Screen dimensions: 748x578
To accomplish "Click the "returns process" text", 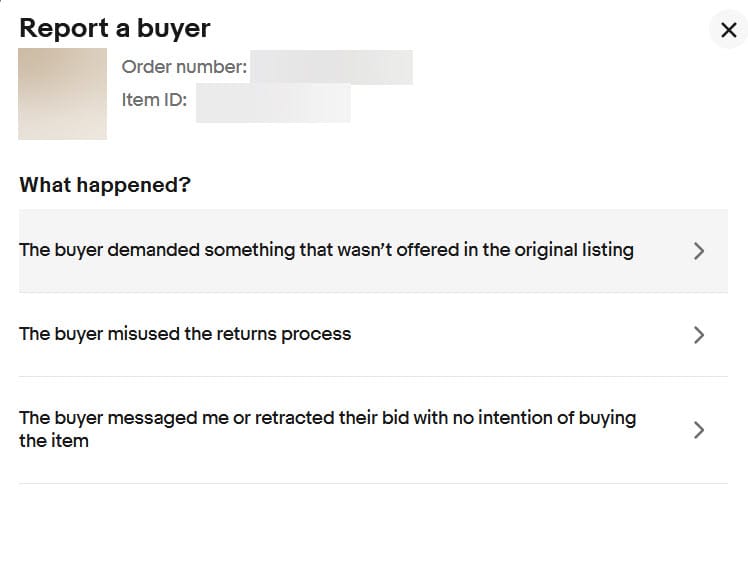I will pos(294,334).
